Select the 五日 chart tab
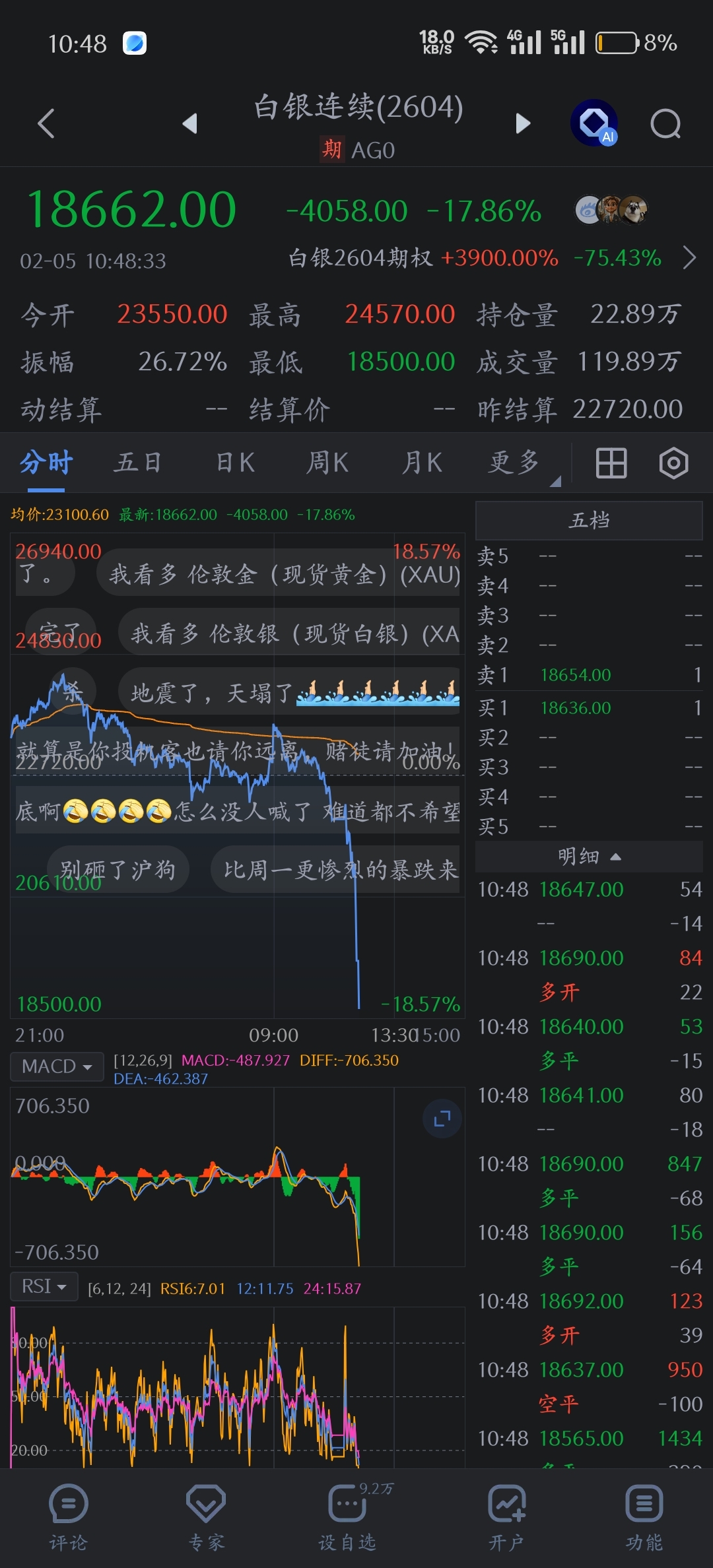Screen dimensions: 713x1568 [138, 462]
